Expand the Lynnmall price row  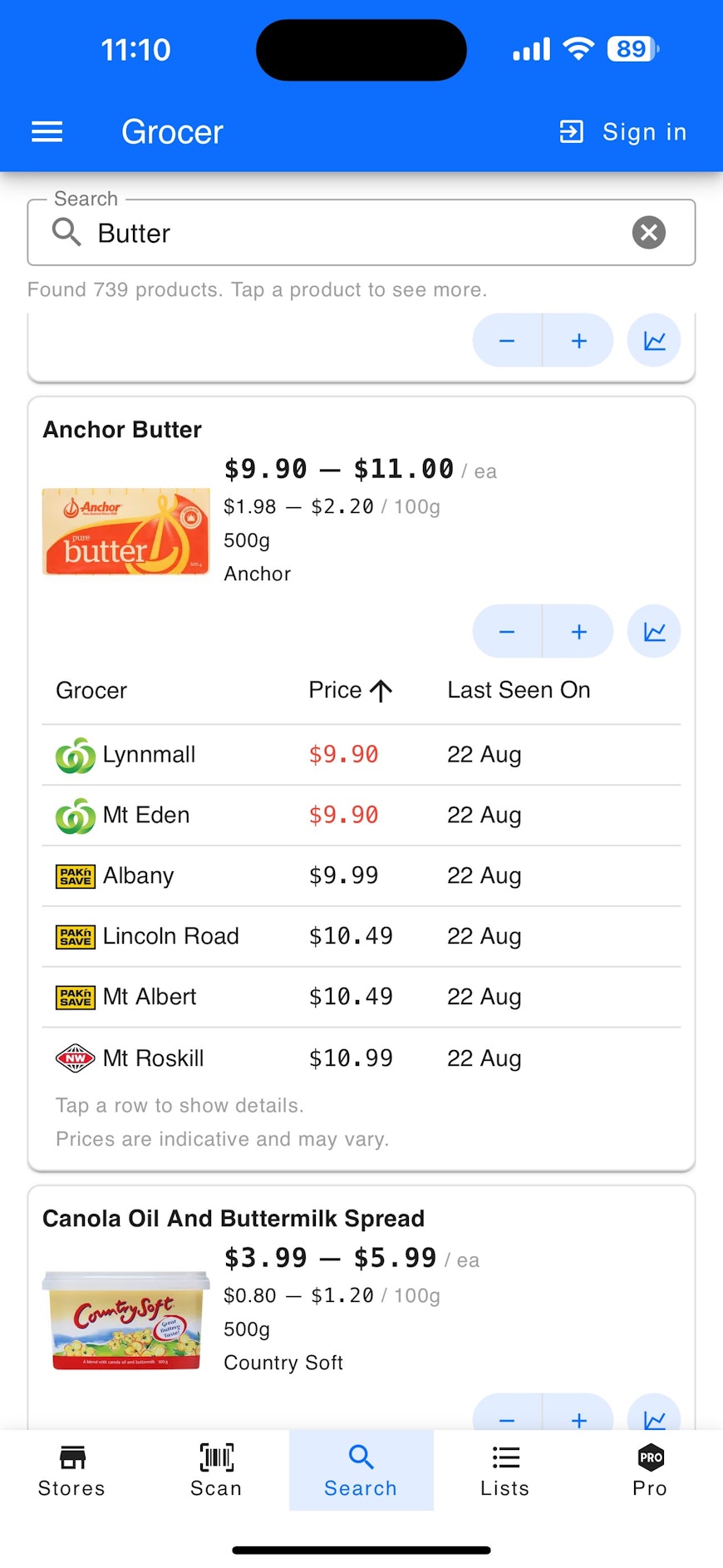(361, 755)
